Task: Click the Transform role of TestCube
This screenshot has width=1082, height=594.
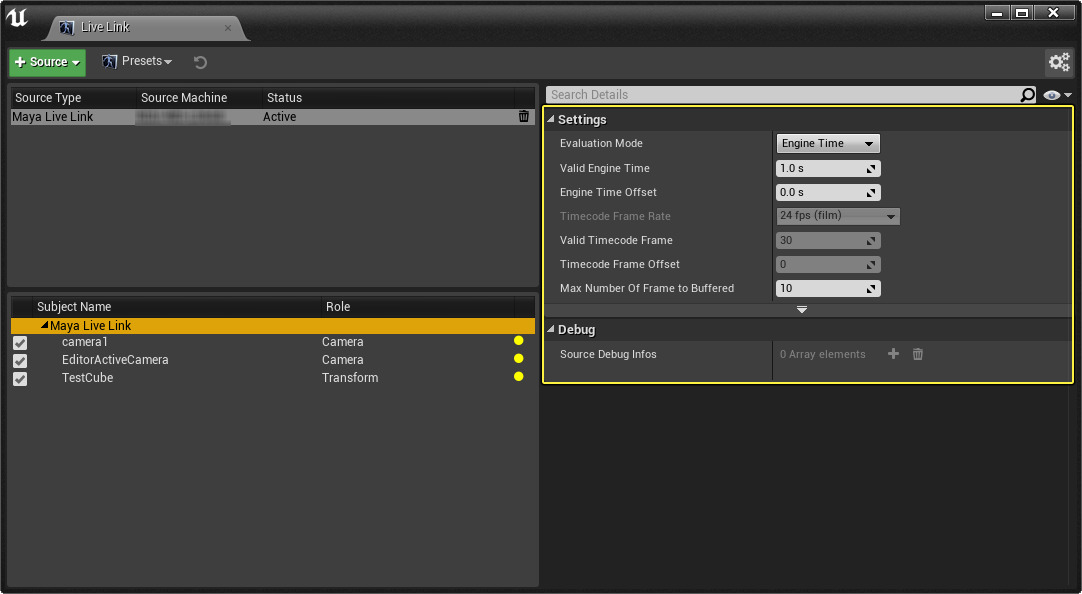Action: tap(350, 378)
